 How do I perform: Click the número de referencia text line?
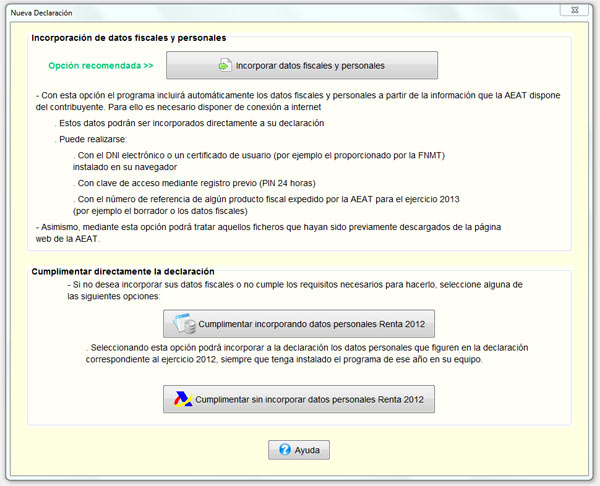coord(266,205)
